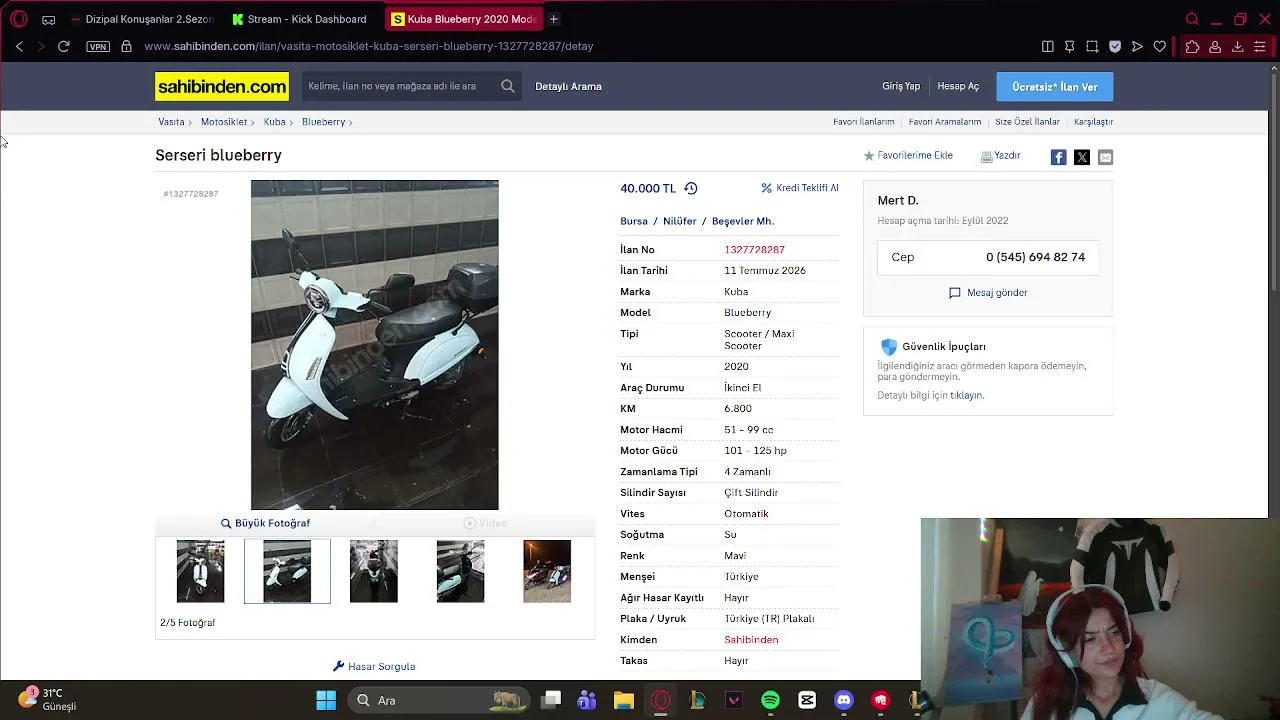The width and height of the screenshot is (1280, 720).
Task: Share the listing by email icon
Action: coord(1105,157)
